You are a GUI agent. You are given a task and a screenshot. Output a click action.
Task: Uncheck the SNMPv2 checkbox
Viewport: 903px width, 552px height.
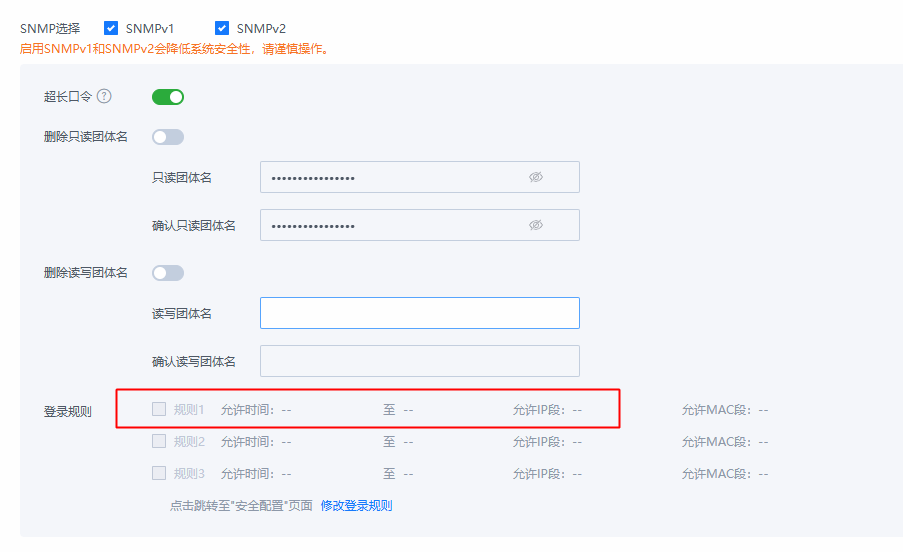click(x=222, y=28)
